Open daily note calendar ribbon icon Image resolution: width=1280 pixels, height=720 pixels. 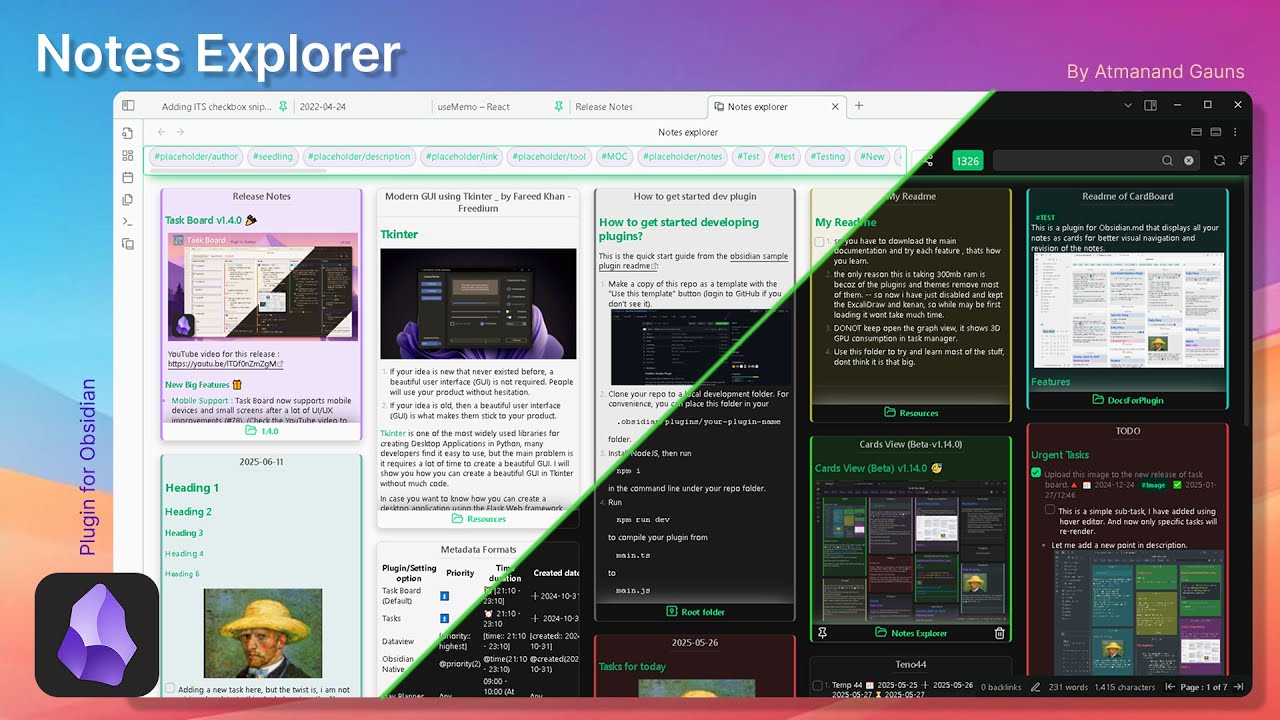coord(128,177)
